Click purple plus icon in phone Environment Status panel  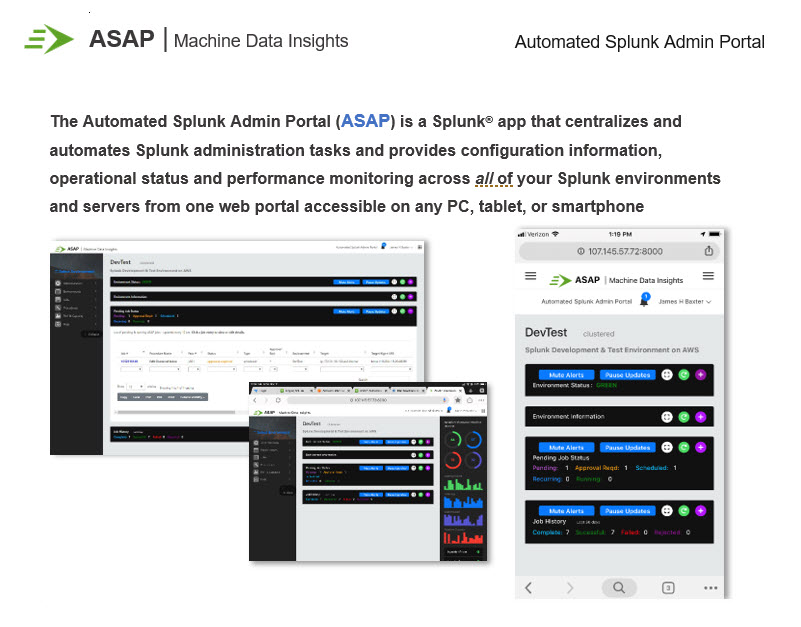coord(700,375)
